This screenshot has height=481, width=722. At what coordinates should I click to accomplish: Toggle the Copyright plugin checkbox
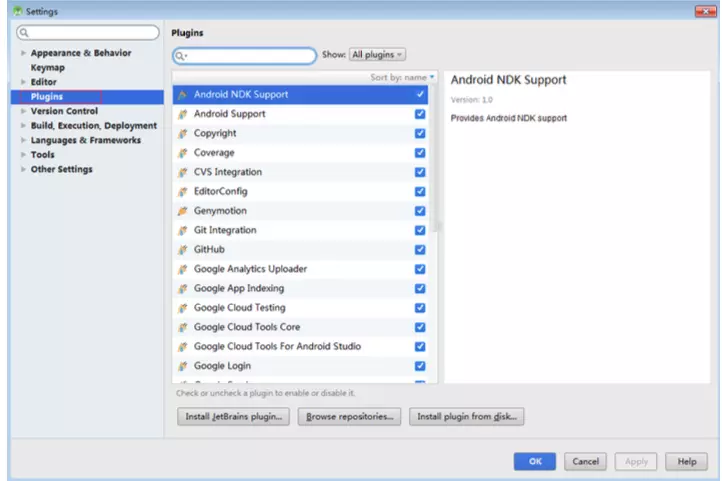(x=420, y=133)
